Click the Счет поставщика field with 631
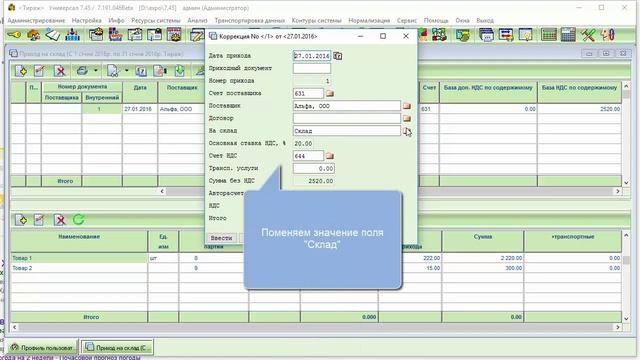Image resolution: width=640 pixels, height=360 pixels. 308,93
